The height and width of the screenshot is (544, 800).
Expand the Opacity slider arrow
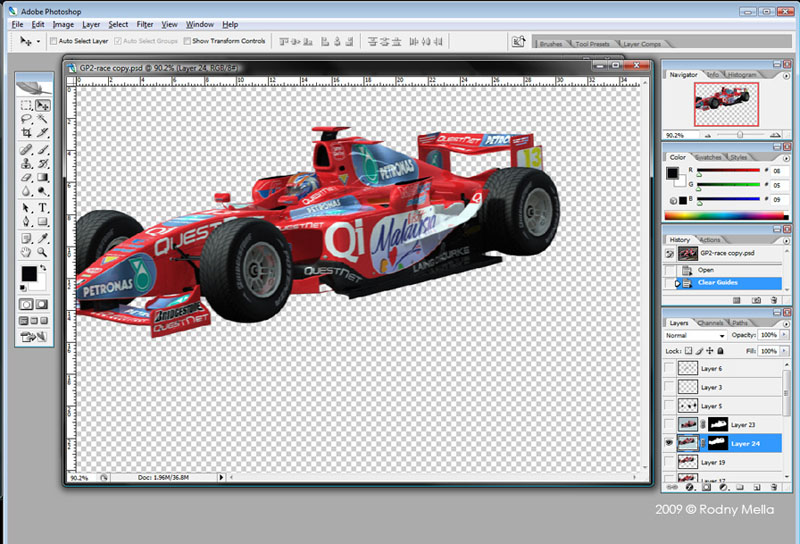point(783,336)
